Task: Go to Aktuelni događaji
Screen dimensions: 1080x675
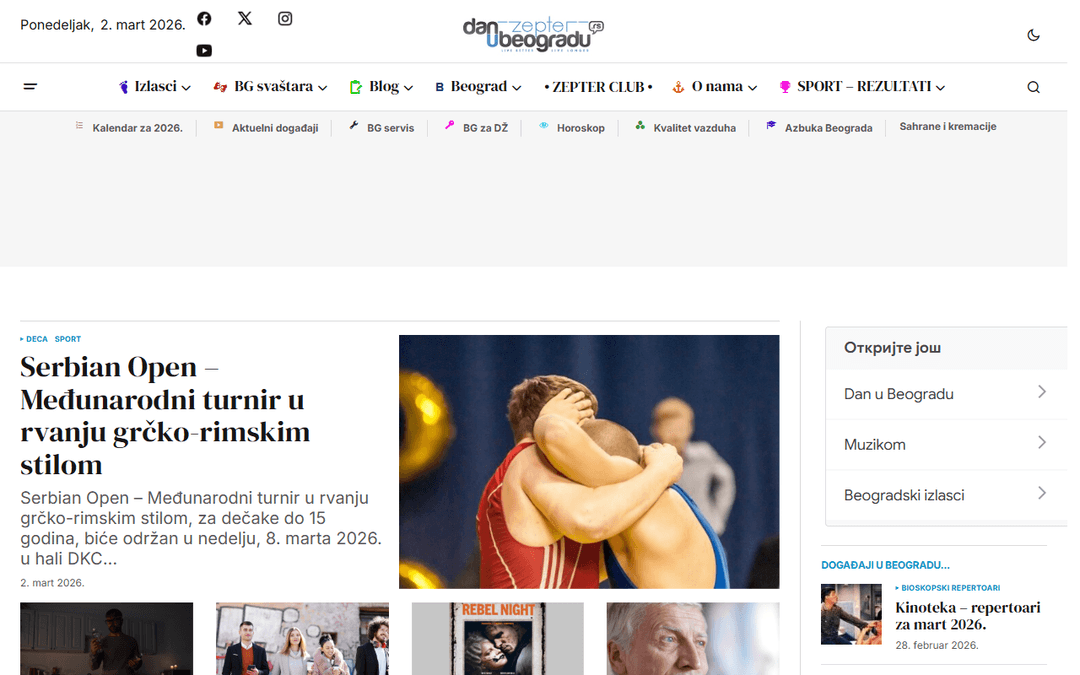Action: pyautogui.click(x=275, y=128)
